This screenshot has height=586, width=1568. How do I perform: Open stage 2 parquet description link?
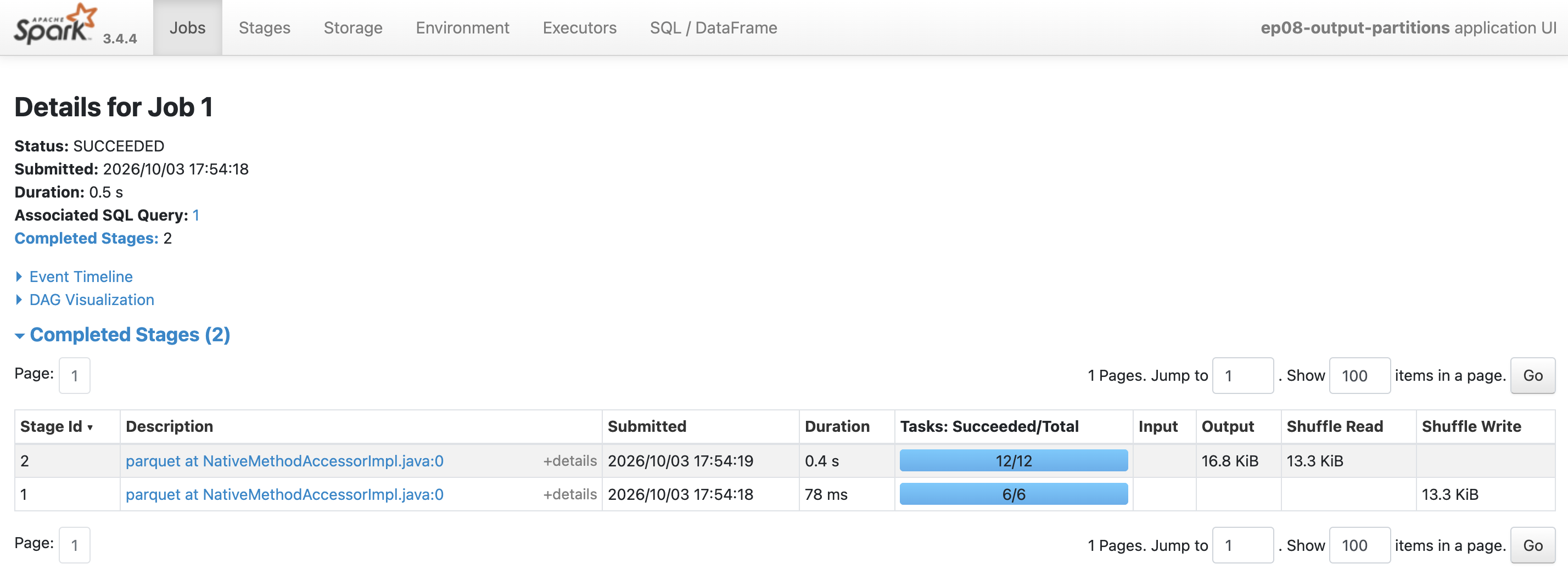coord(284,461)
